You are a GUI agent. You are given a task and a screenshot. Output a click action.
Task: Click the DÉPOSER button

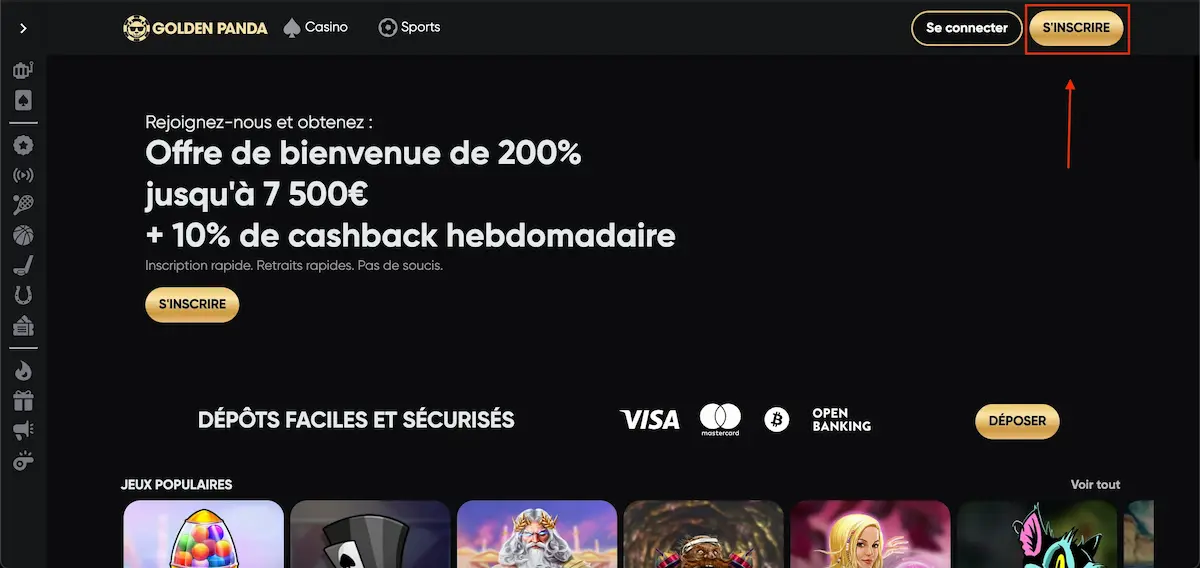[1017, 421]
